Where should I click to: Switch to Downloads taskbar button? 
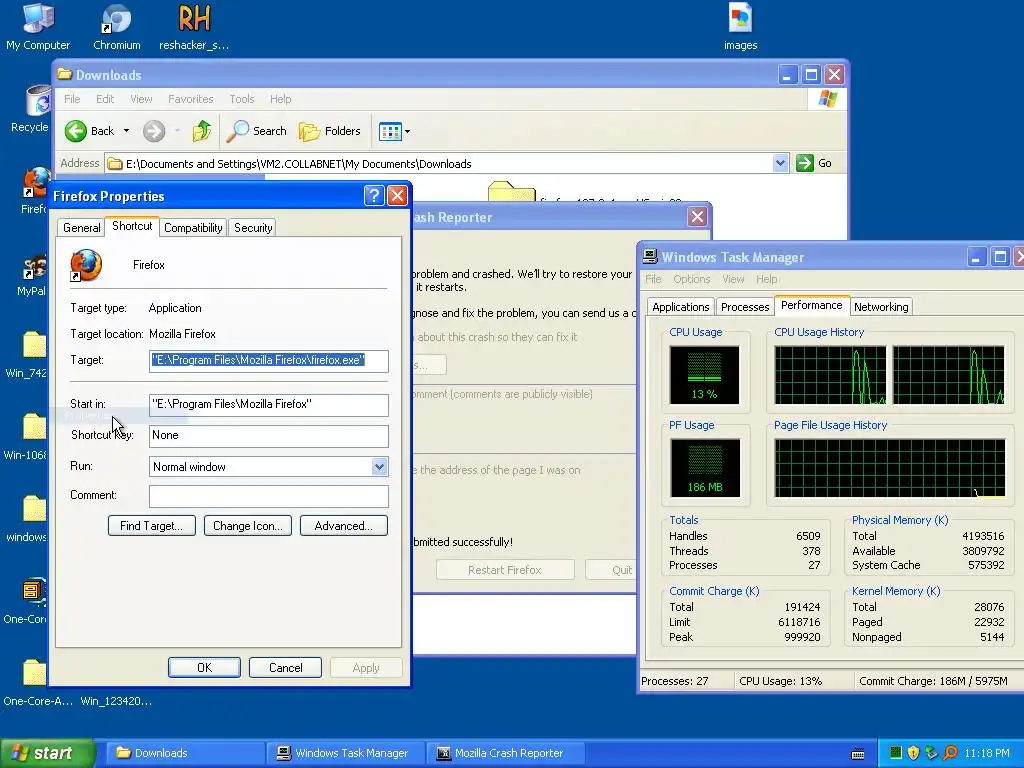187,753
